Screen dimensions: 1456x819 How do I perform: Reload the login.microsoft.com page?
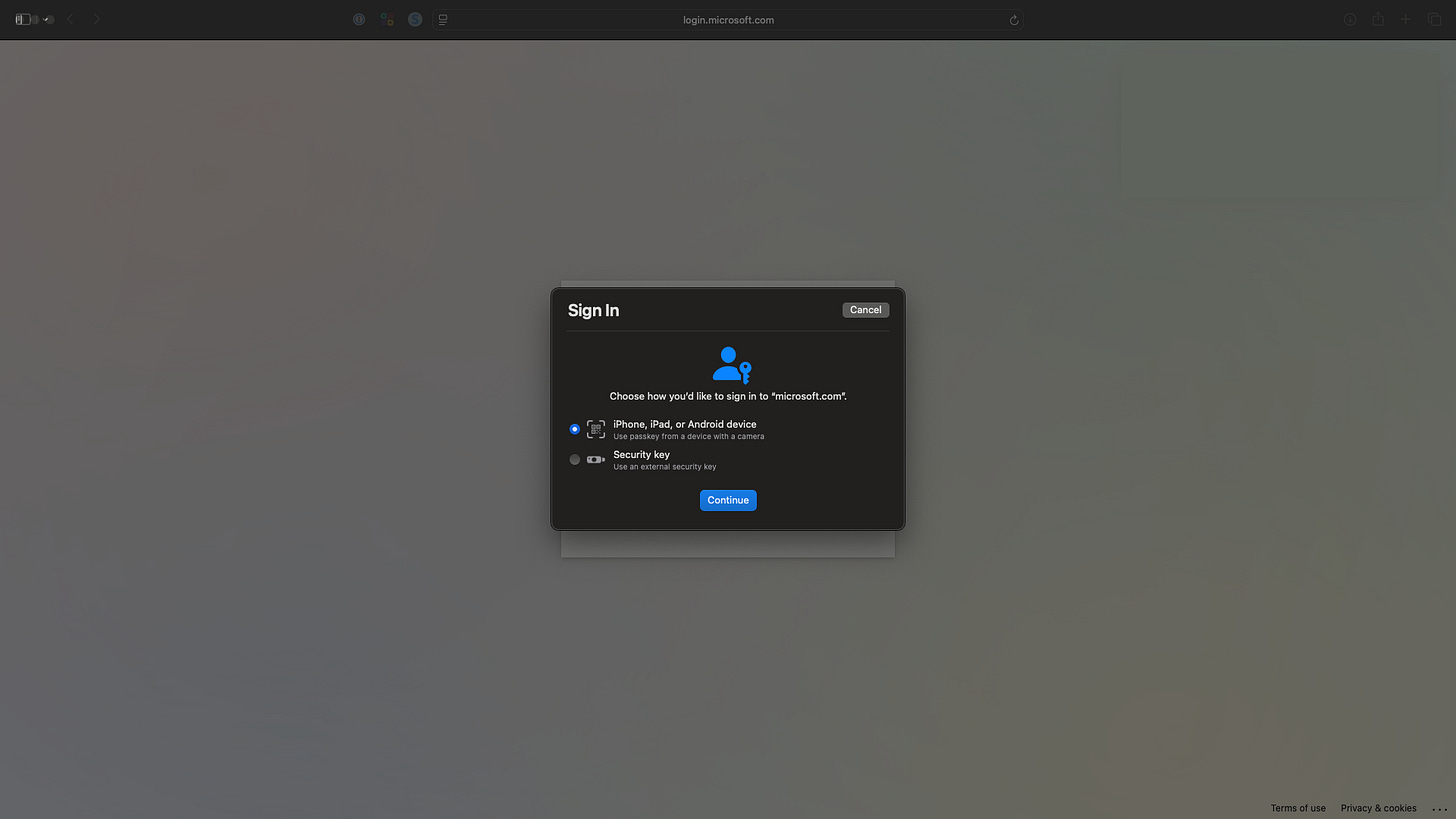(x=1013, y=19)
